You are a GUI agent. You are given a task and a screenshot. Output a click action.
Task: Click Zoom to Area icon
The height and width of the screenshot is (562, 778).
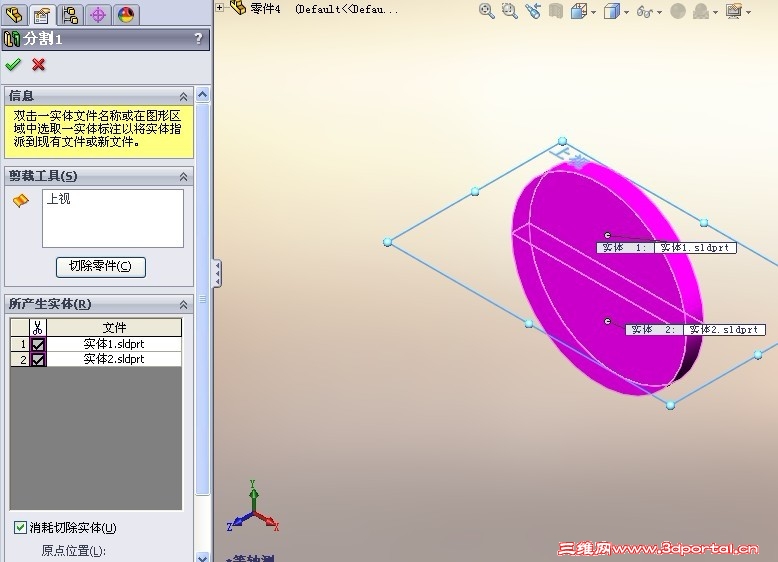coord(510,11)
